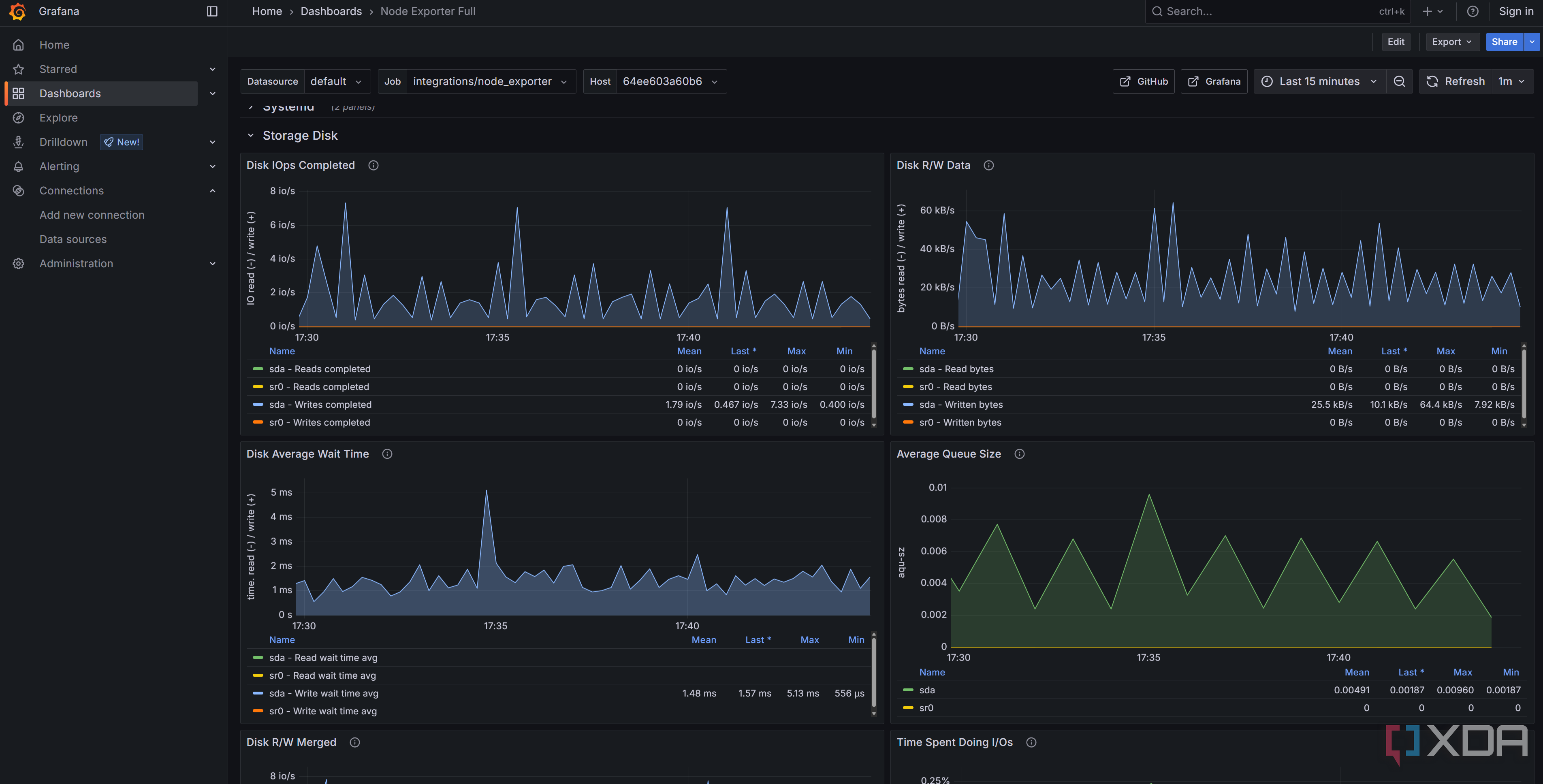Toggle the sidebar dock menu icon
1543x784 pixels.
click(212, 11)
